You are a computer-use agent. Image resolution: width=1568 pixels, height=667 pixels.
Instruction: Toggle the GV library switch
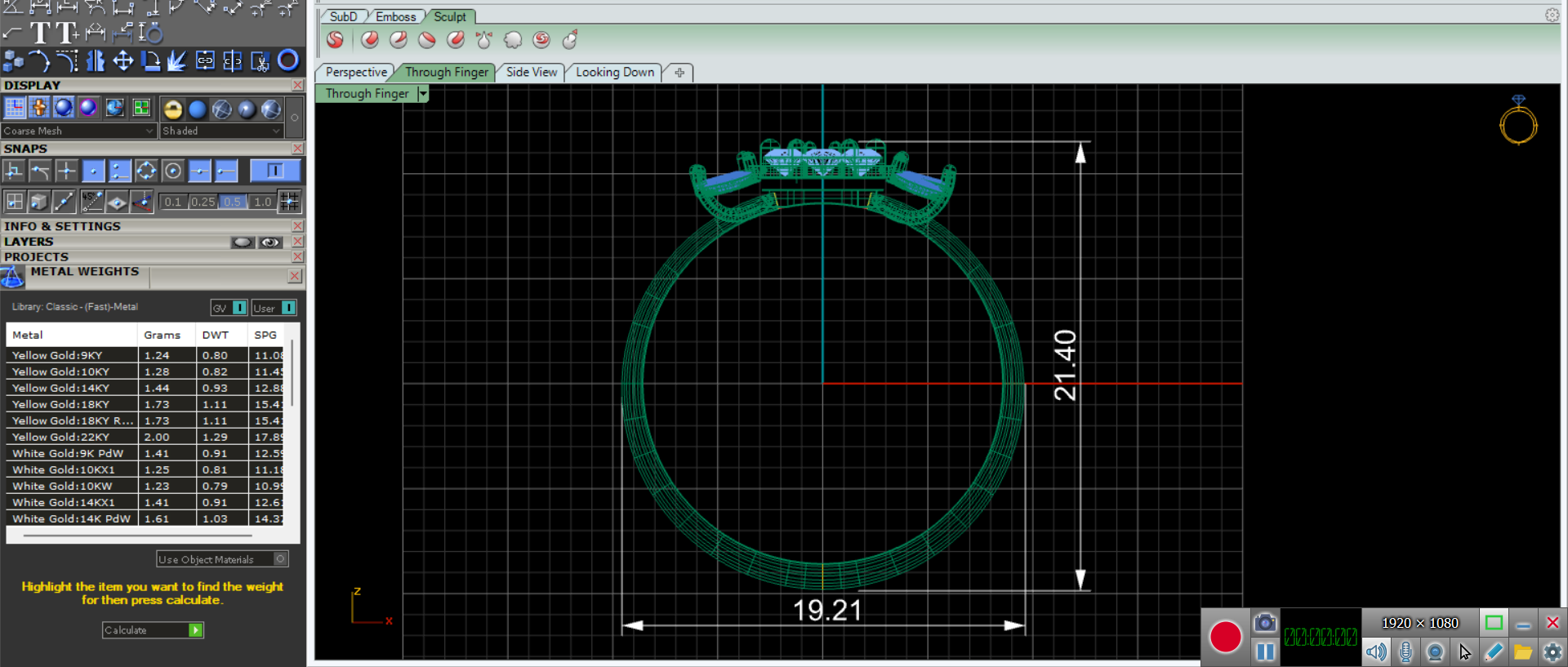pyautogui.click(x=239, y=308)
